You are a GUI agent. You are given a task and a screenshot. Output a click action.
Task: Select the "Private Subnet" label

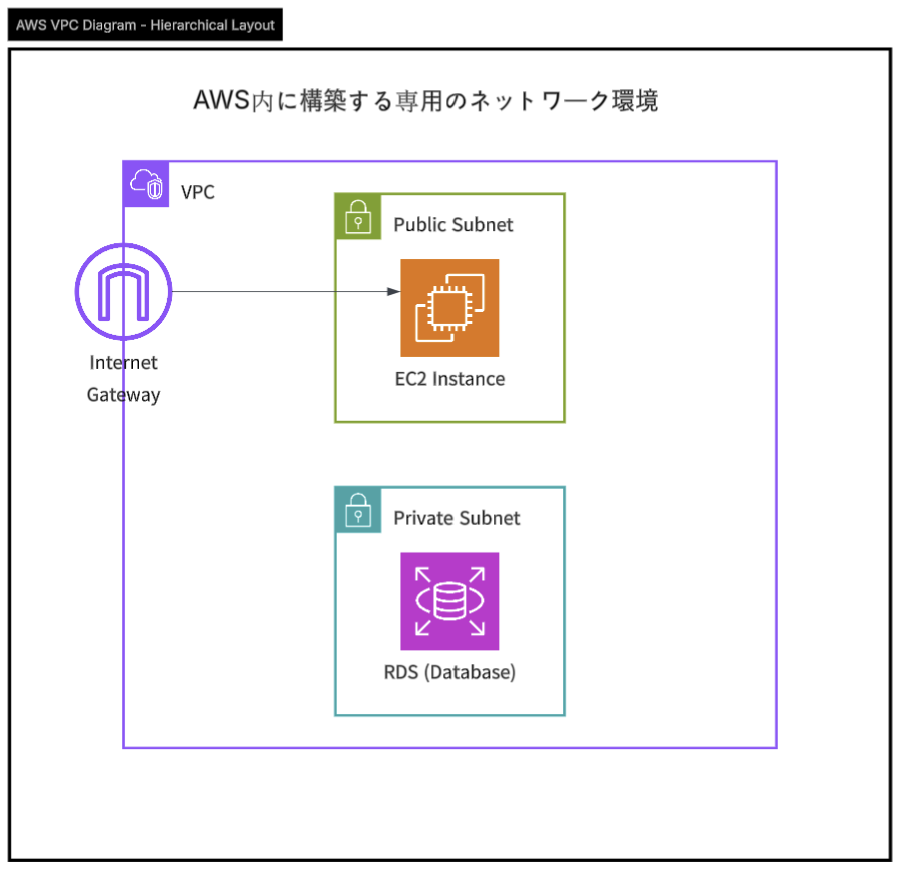pos(456,518)
